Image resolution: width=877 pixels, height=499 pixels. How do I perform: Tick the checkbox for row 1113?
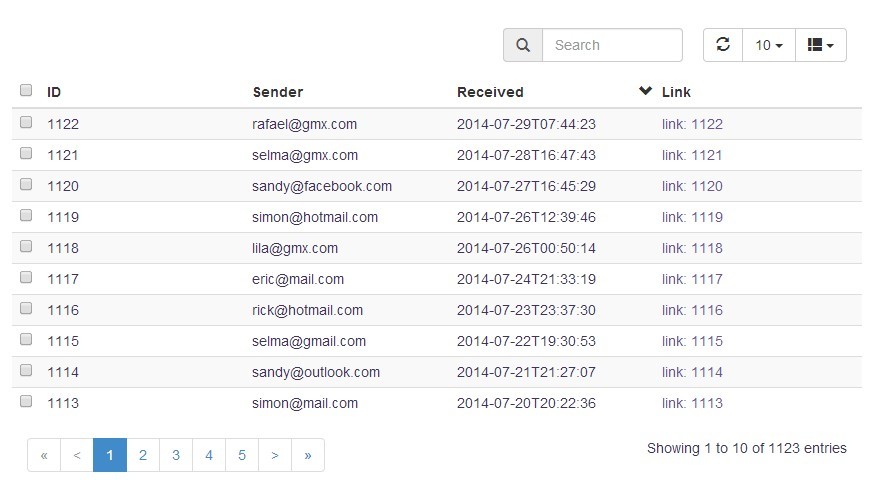tap(26, 402)
